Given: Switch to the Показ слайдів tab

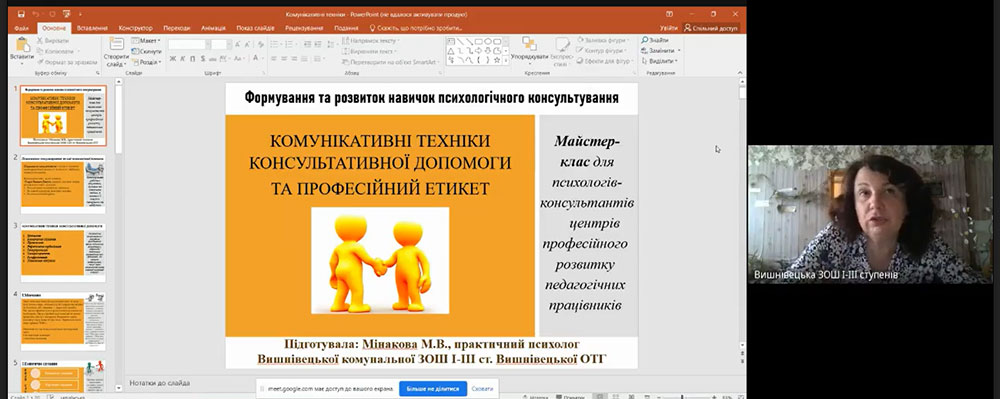Looking at the screenshot, I should tap(255, 28).
